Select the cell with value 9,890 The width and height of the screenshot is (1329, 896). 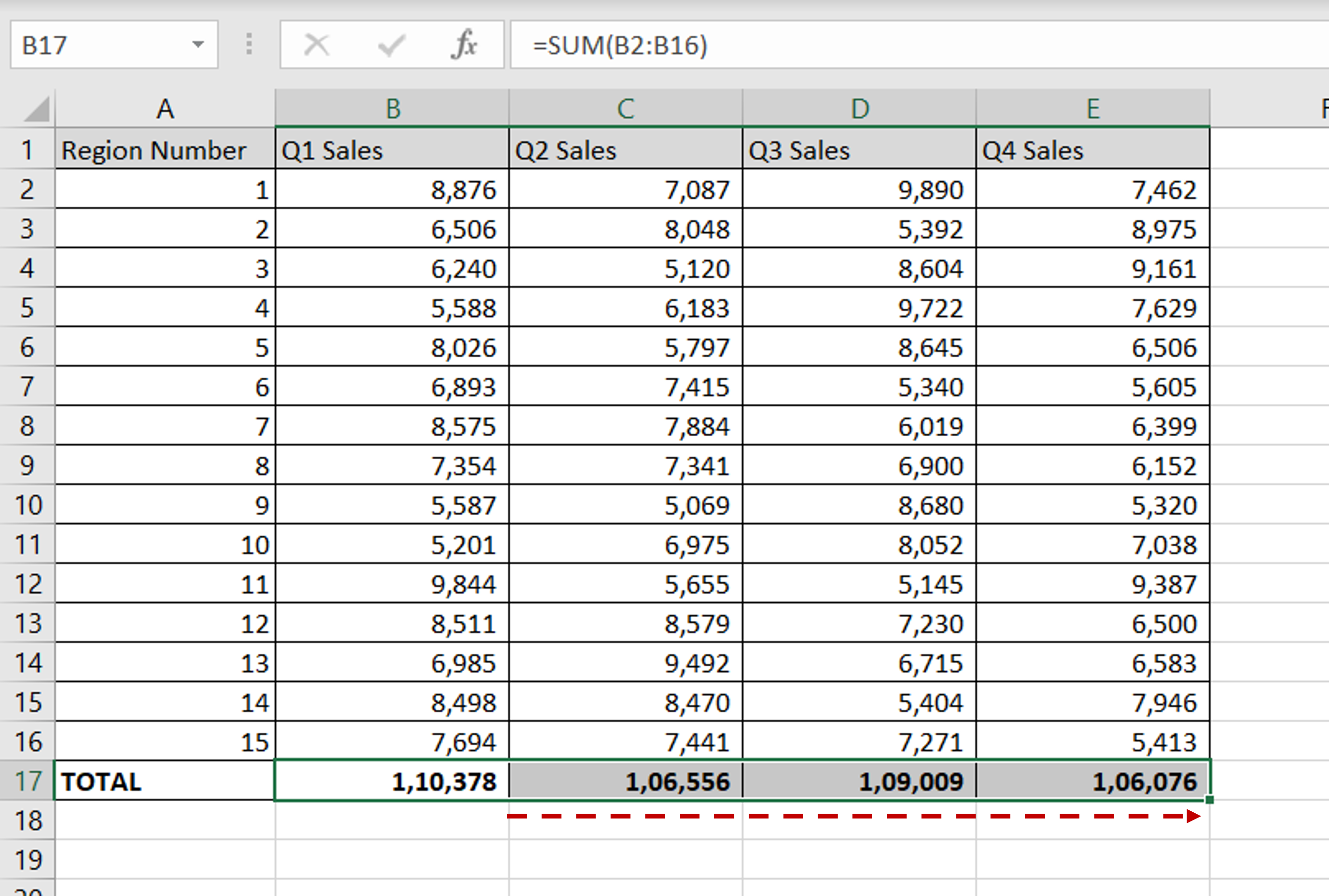click(x=859, y=190)
